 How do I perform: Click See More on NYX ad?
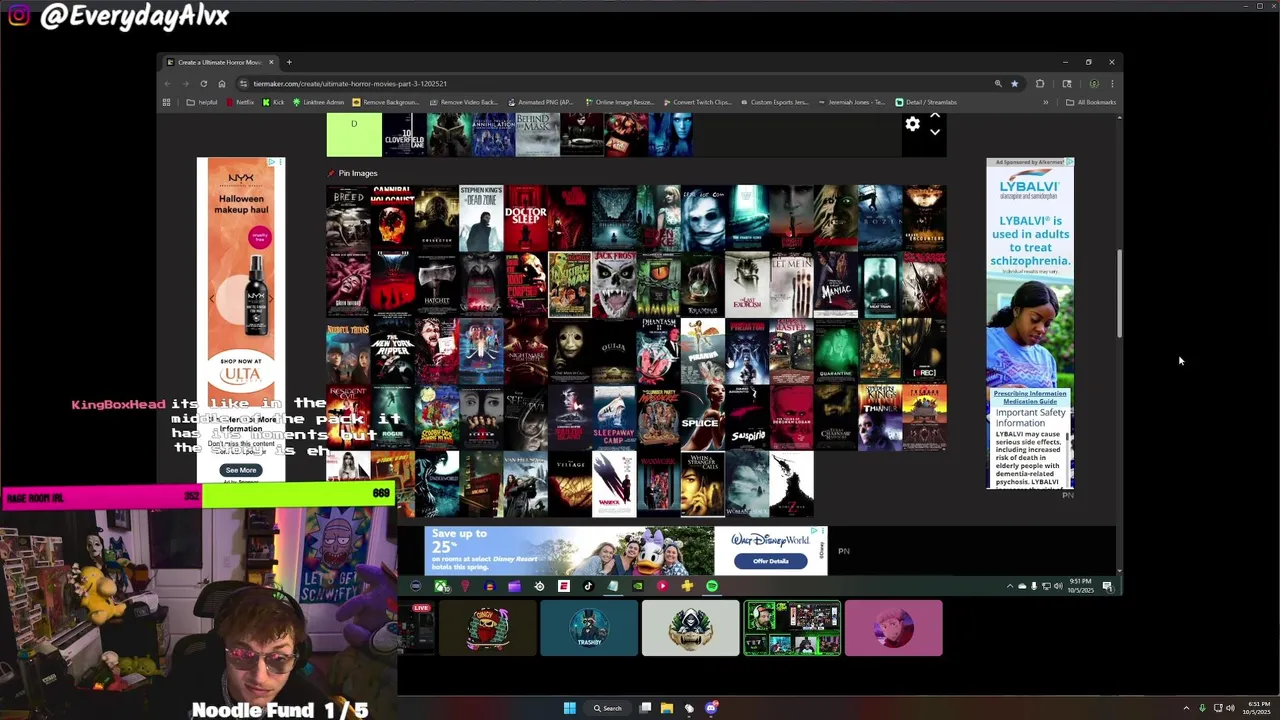(x=241, y=470)
